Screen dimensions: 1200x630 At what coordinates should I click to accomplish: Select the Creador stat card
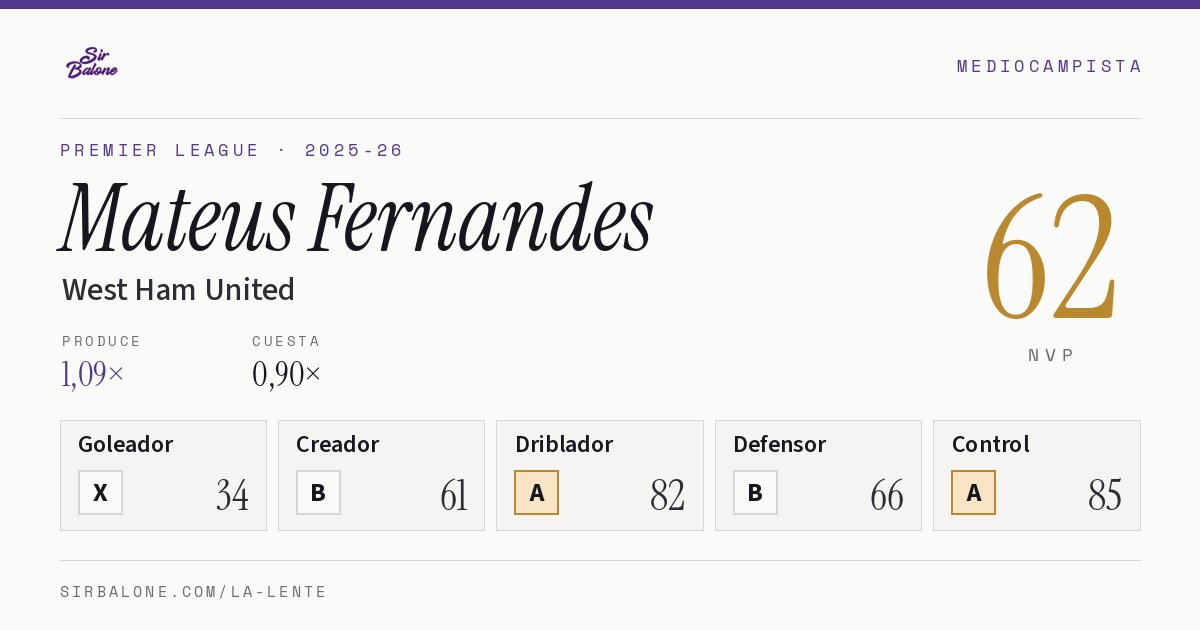381,475
